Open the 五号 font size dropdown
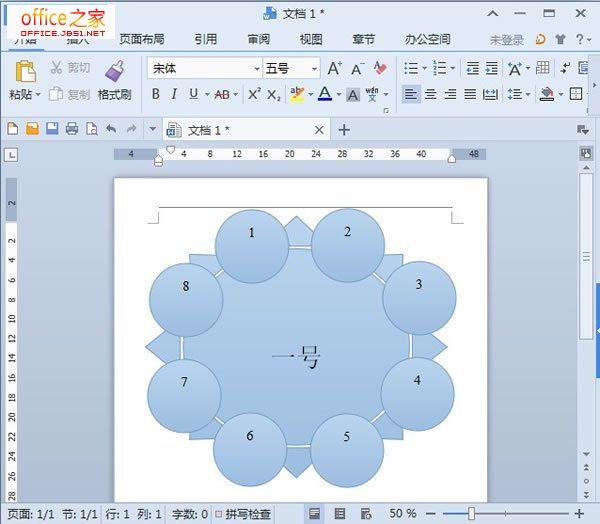 point(314,69)
